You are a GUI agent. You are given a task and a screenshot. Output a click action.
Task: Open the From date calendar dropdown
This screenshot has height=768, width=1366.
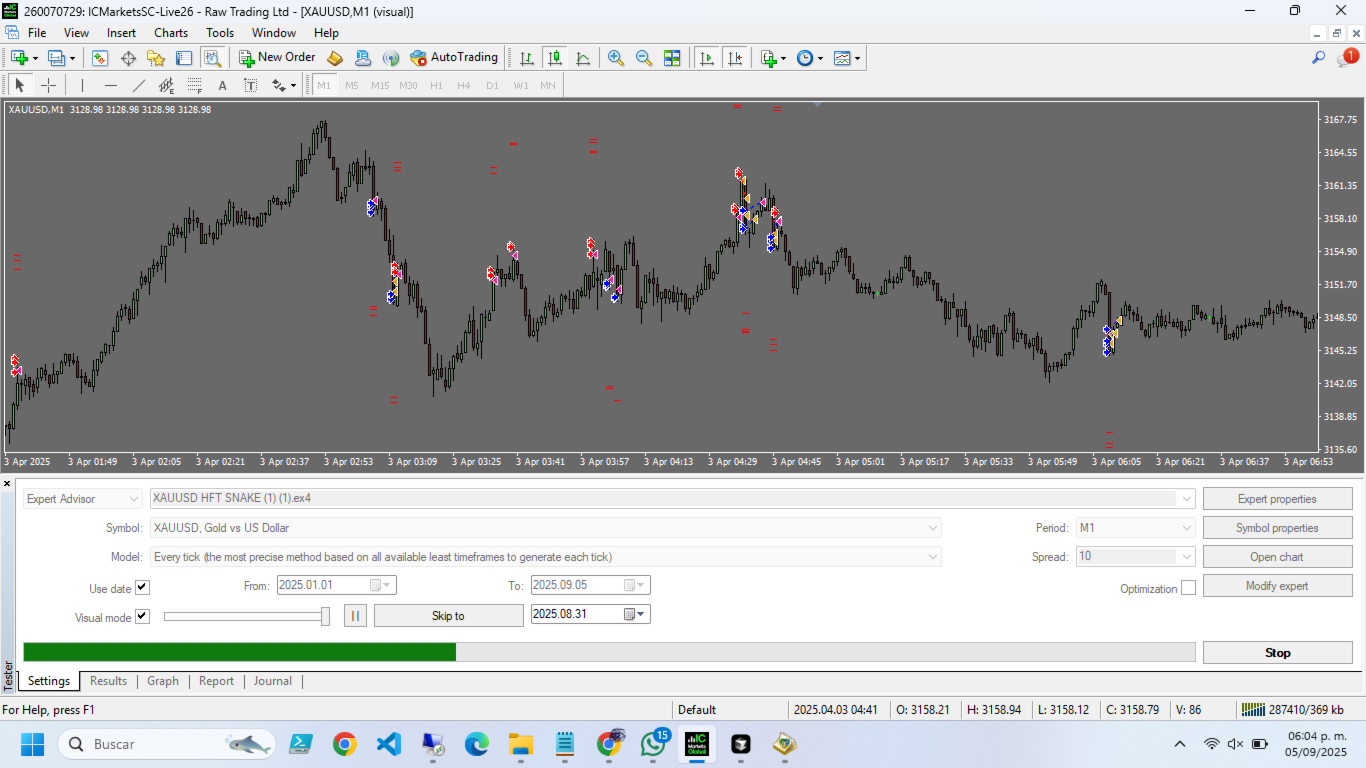point(382,585)
